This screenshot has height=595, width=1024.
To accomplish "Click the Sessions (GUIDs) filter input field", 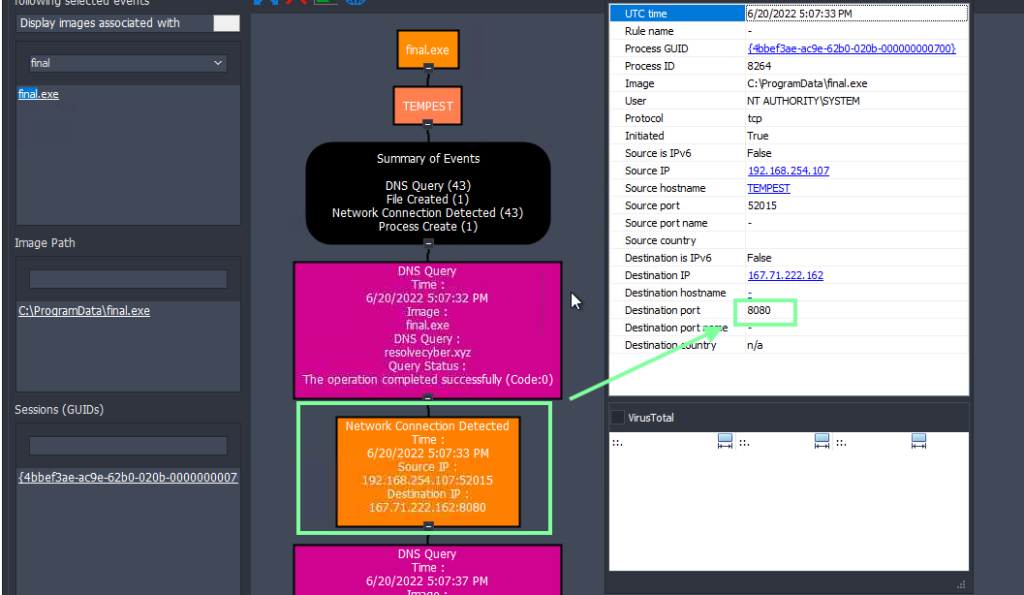I will (x=128, y=445).
